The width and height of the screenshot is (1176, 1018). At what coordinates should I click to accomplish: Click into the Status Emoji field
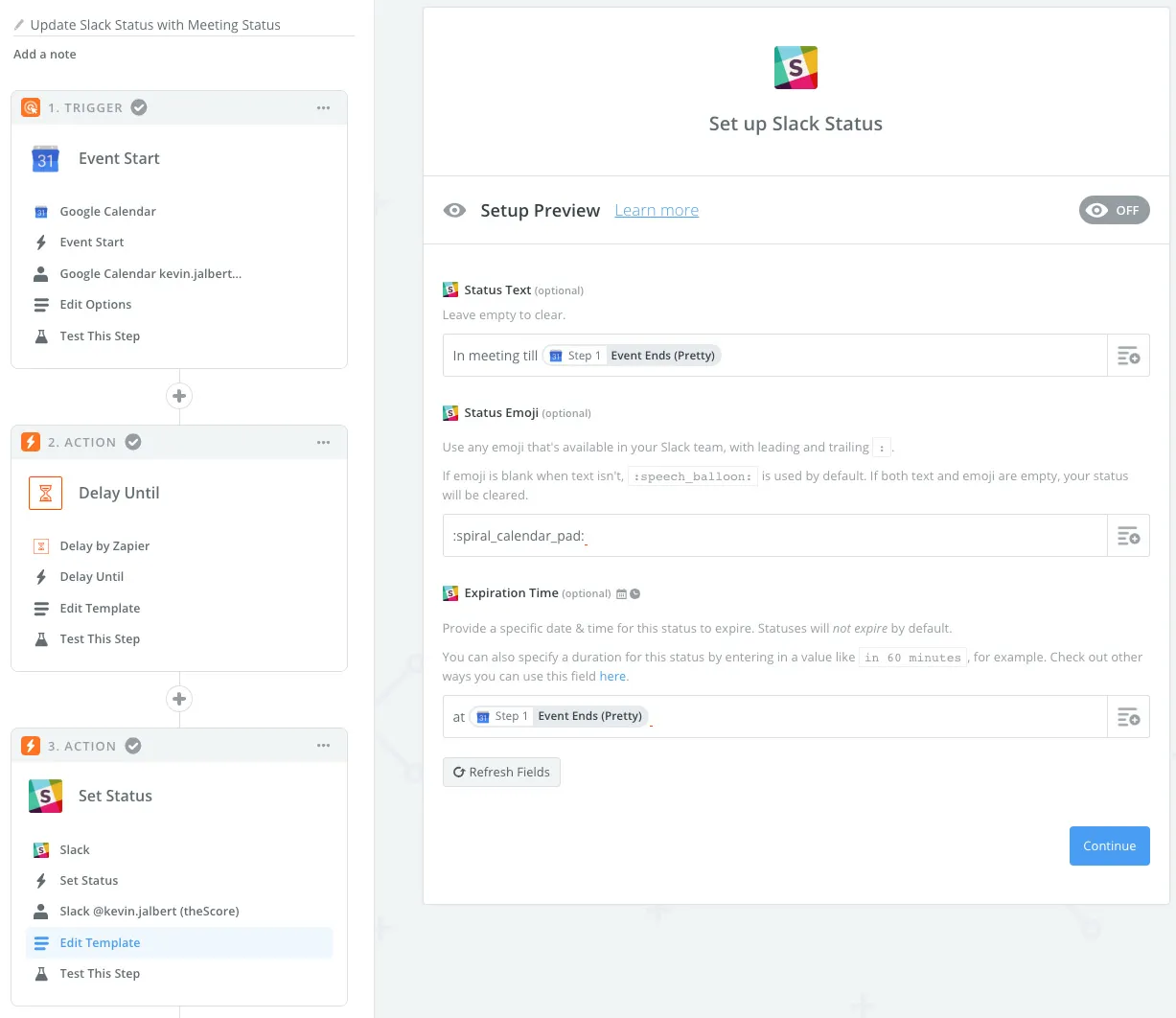(774, 536)
